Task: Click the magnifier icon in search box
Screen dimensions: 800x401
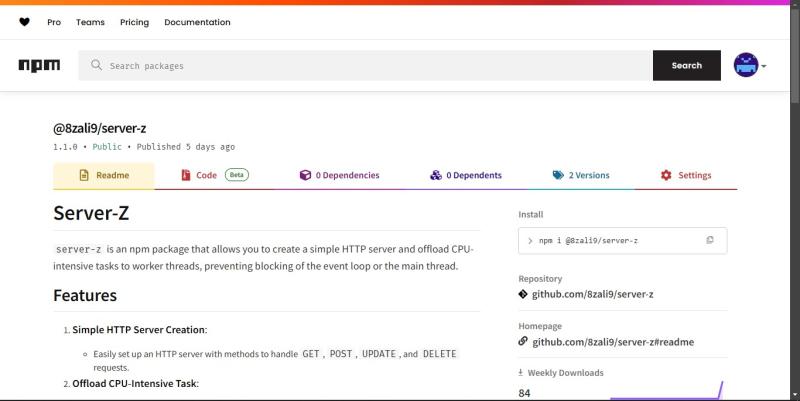Action: [x=97, y=66]
